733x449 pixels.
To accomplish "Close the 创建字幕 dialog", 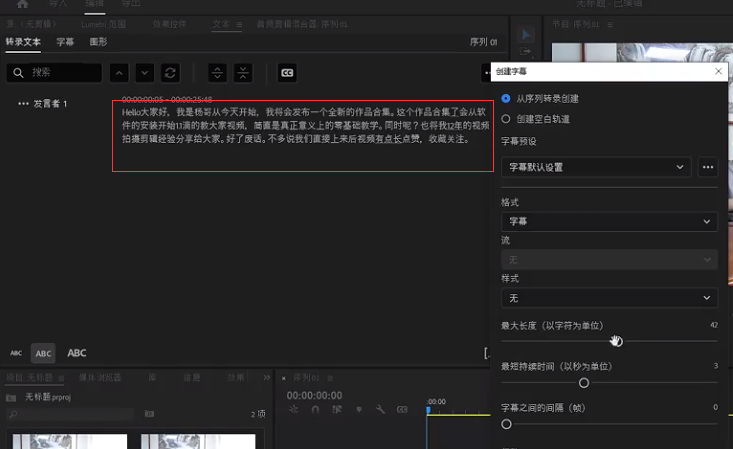I will click(719, 71).
